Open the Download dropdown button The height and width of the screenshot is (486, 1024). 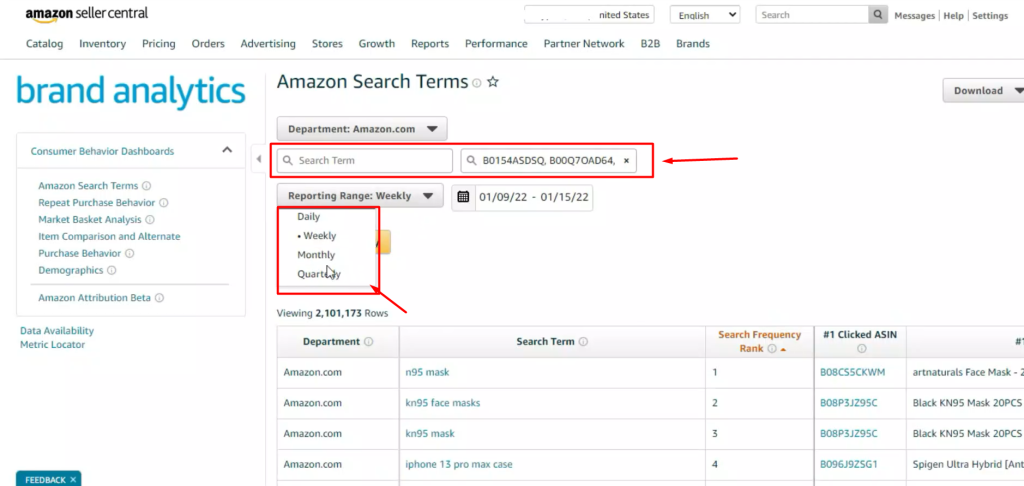tap(984, 91)
